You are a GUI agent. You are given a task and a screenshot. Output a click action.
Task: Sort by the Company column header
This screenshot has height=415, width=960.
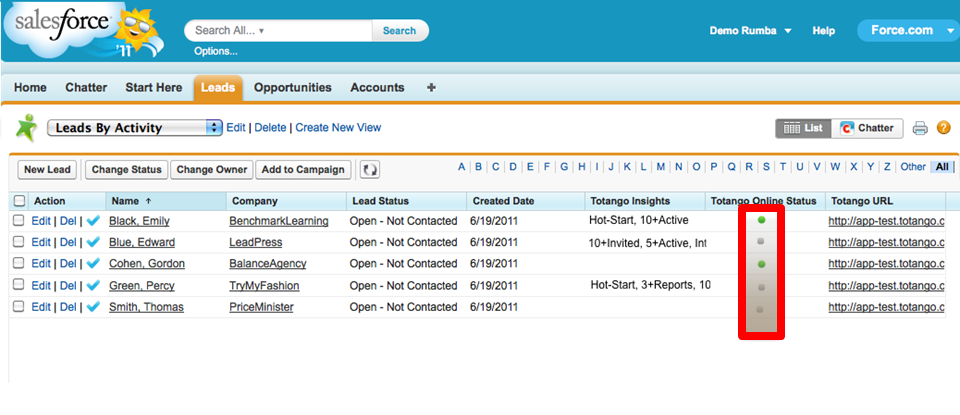point(287,201)
